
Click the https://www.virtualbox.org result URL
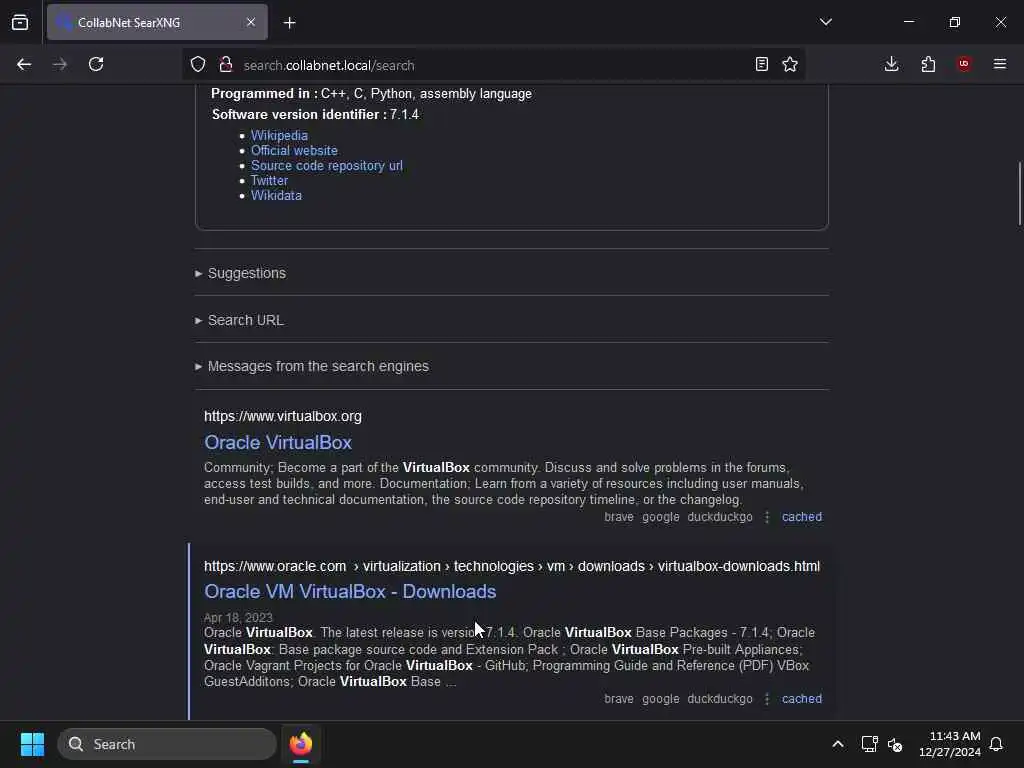tap(283, 417)
